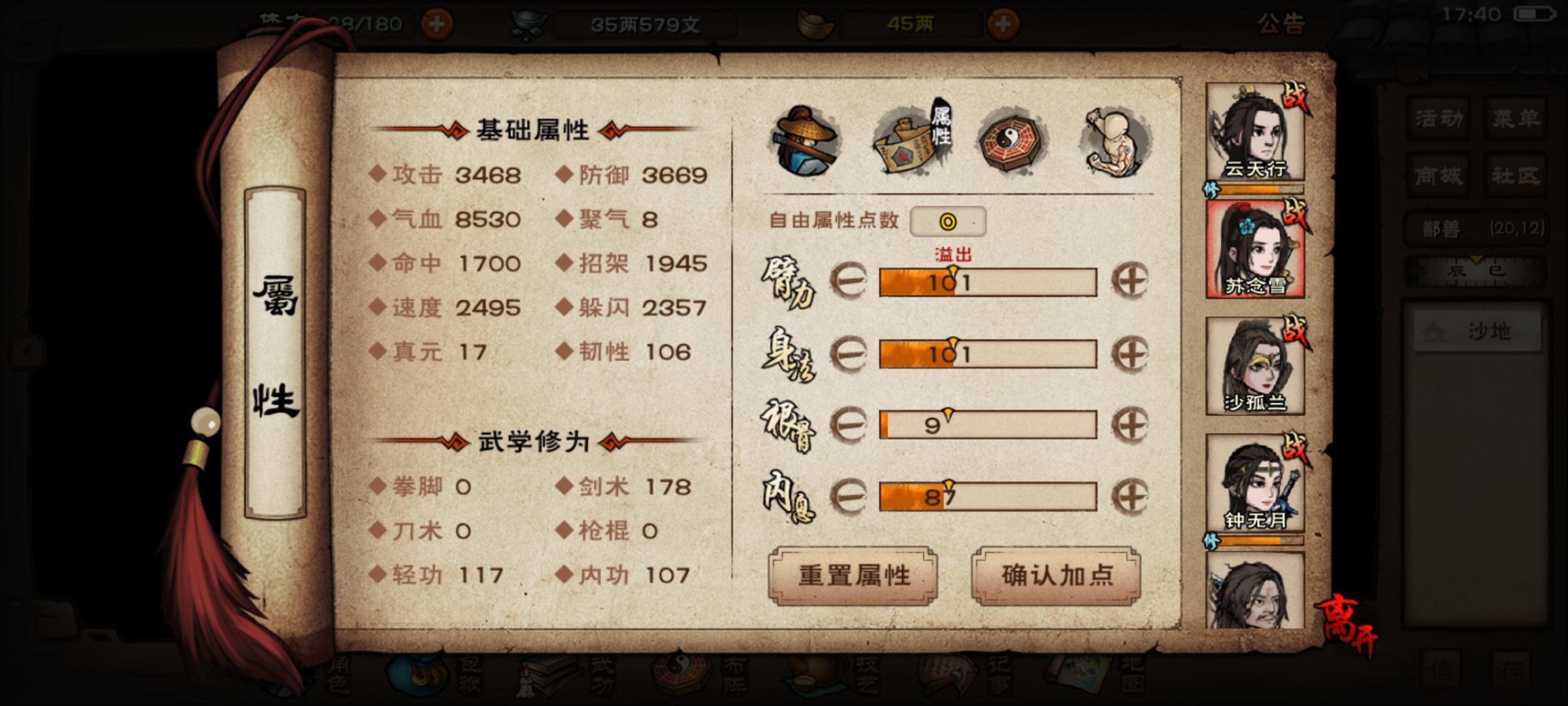Select character portrait 苏念雪

[1255, 249]
